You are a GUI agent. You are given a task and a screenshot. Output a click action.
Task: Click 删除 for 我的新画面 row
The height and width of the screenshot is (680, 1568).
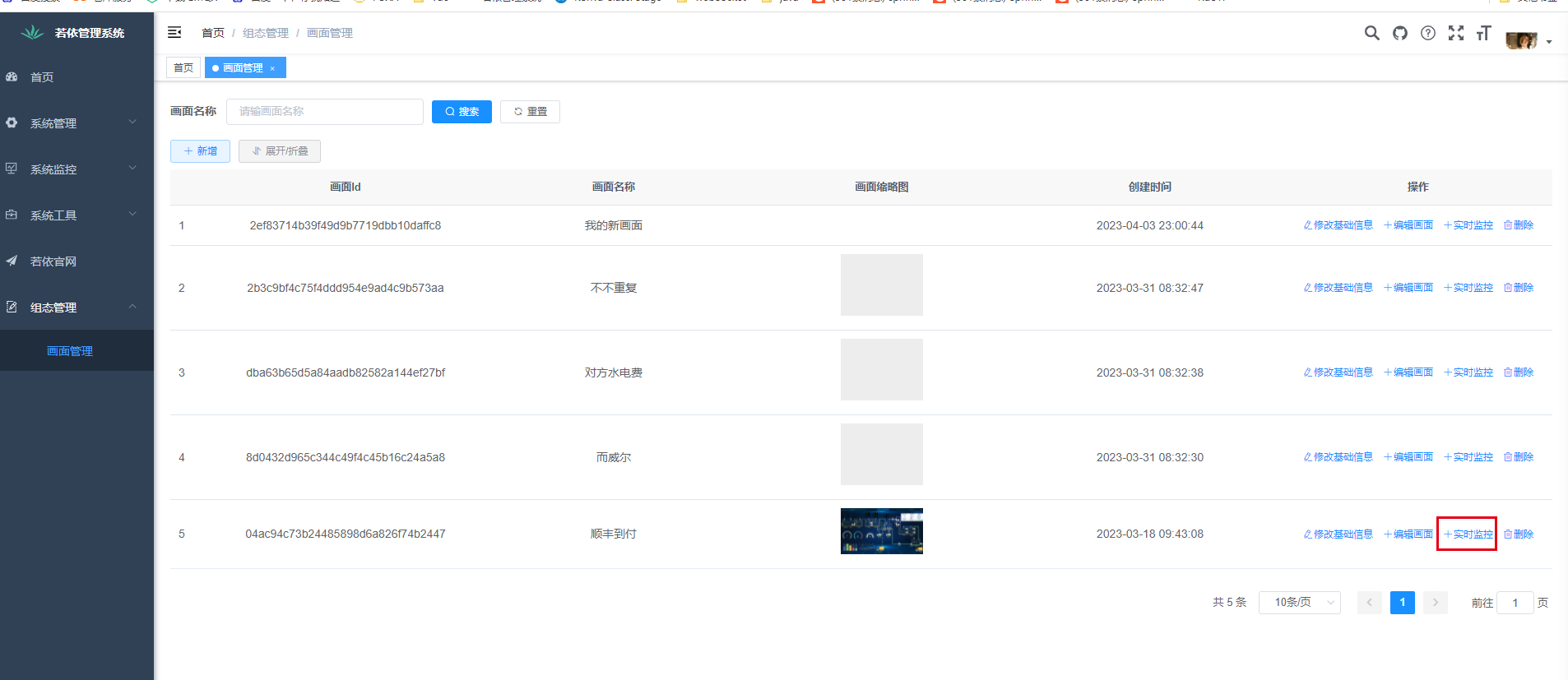coord(1519,225)
